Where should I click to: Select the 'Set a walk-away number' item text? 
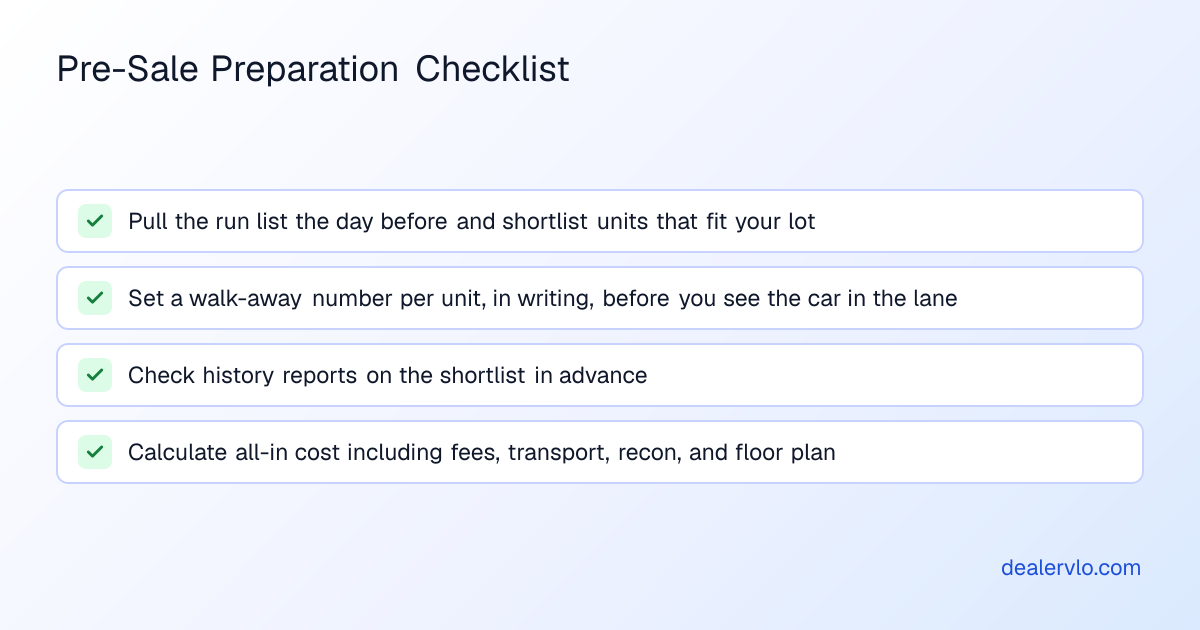[543, 298]
